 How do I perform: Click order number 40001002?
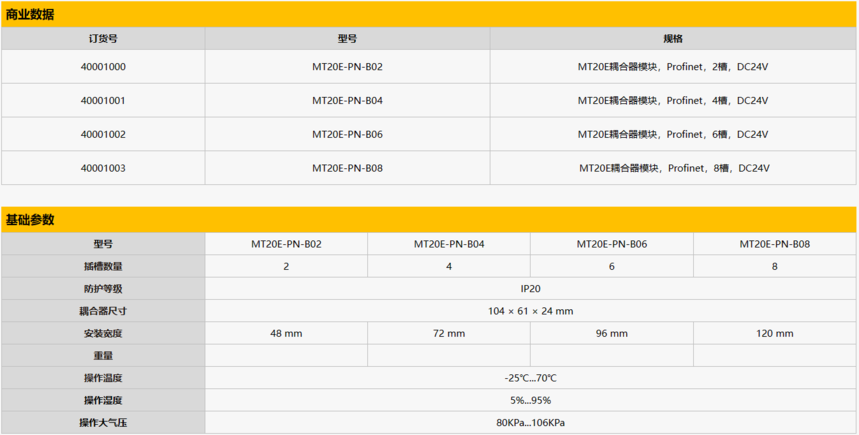click(x=103, y=134)
